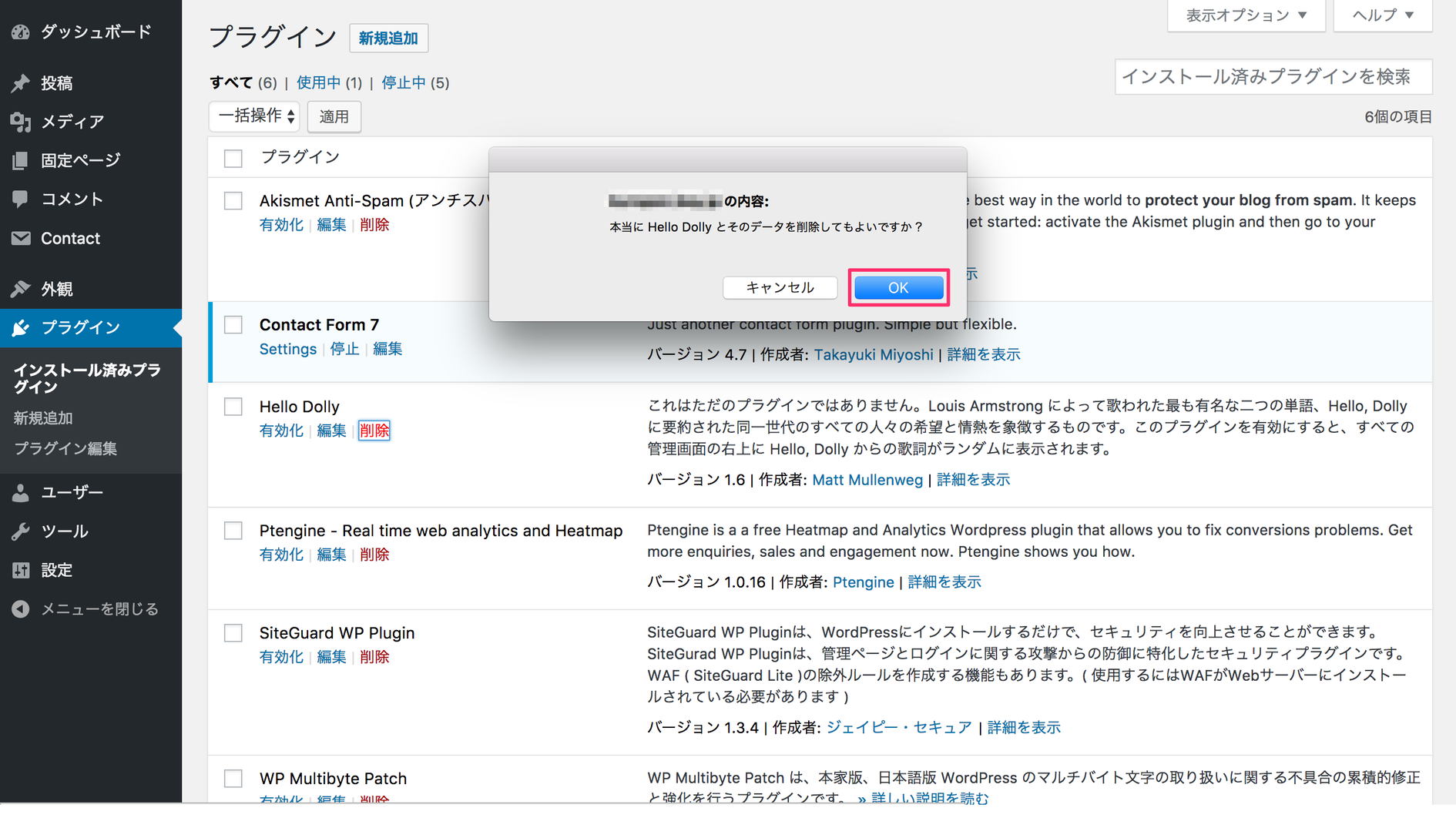The image size is (1456, 828).
Task: Click the Media icon in sidebar
Action: [21, 122]
